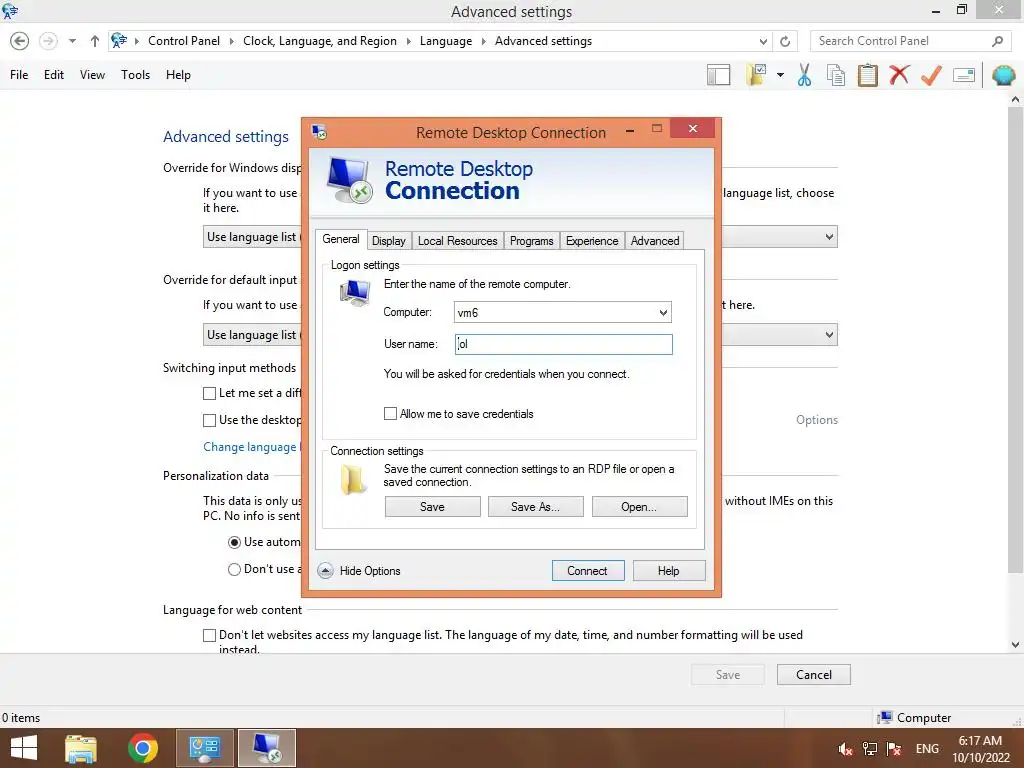Switch to the Local Resources tab
Viewport: 1024px width, 768px height.
tap(457, 241)
